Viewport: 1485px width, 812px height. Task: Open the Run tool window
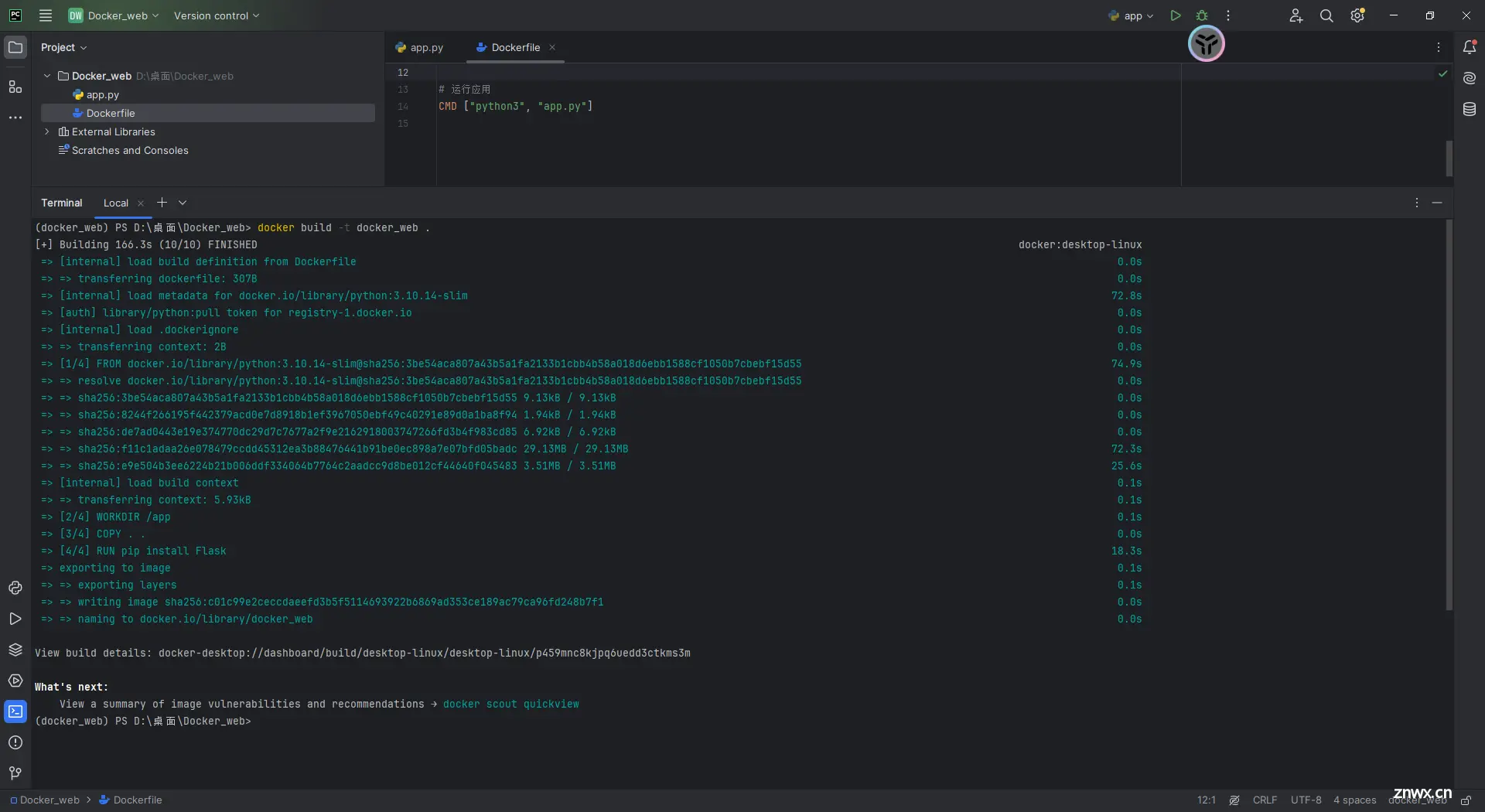(x=15, y=619)
